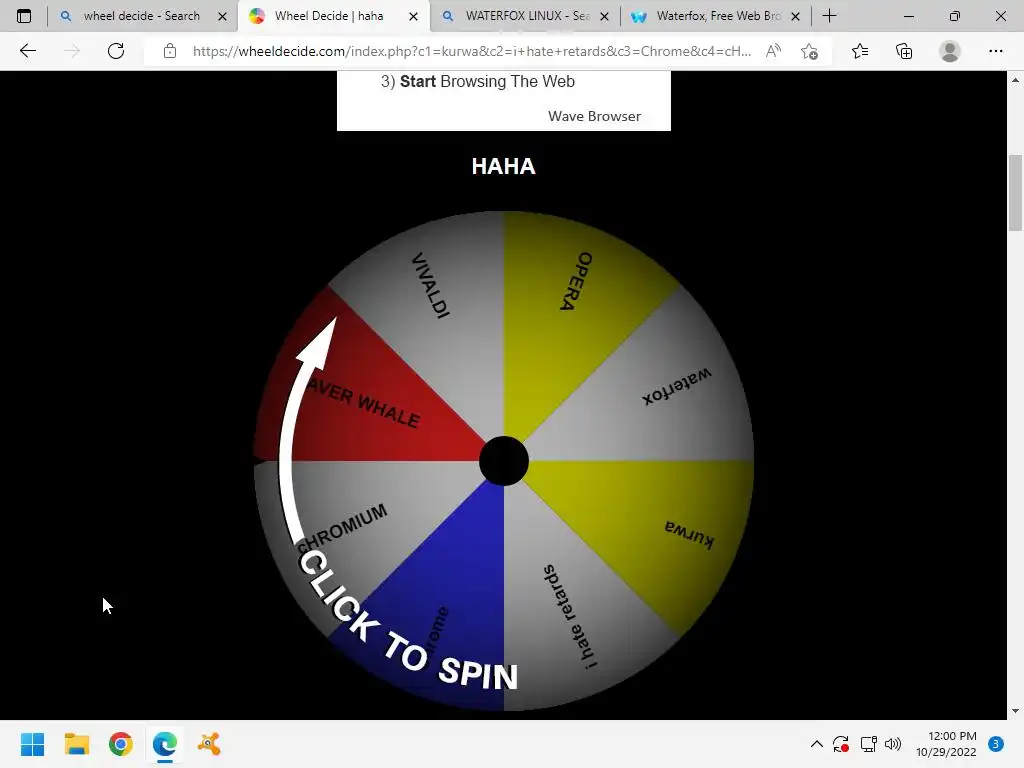Close the wheel decide - Search tab
1024x768 pixels.
pyautogui.click(x=222, y=17)
